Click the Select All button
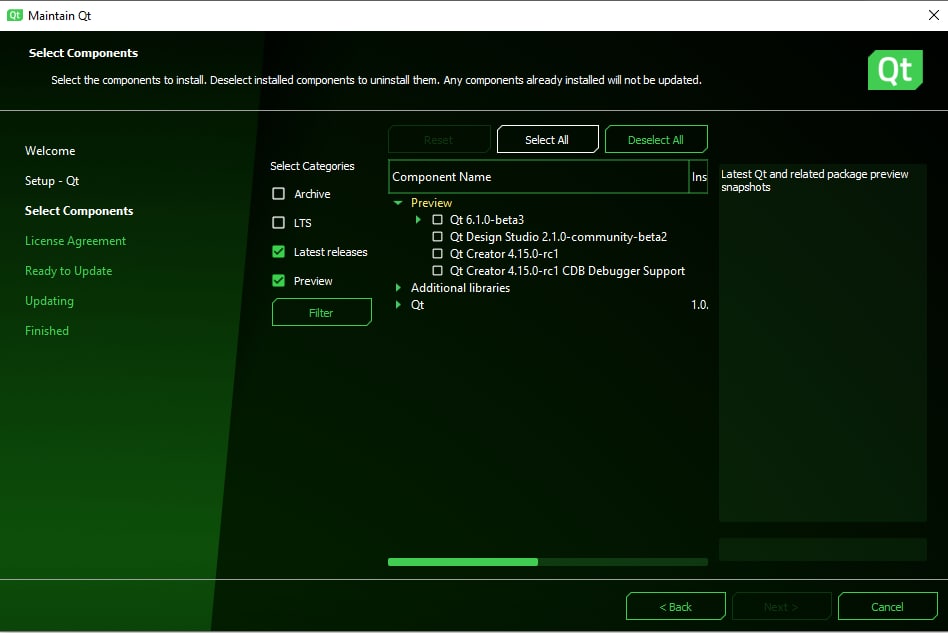The image size is (948, 633). [x=547, y=140]
